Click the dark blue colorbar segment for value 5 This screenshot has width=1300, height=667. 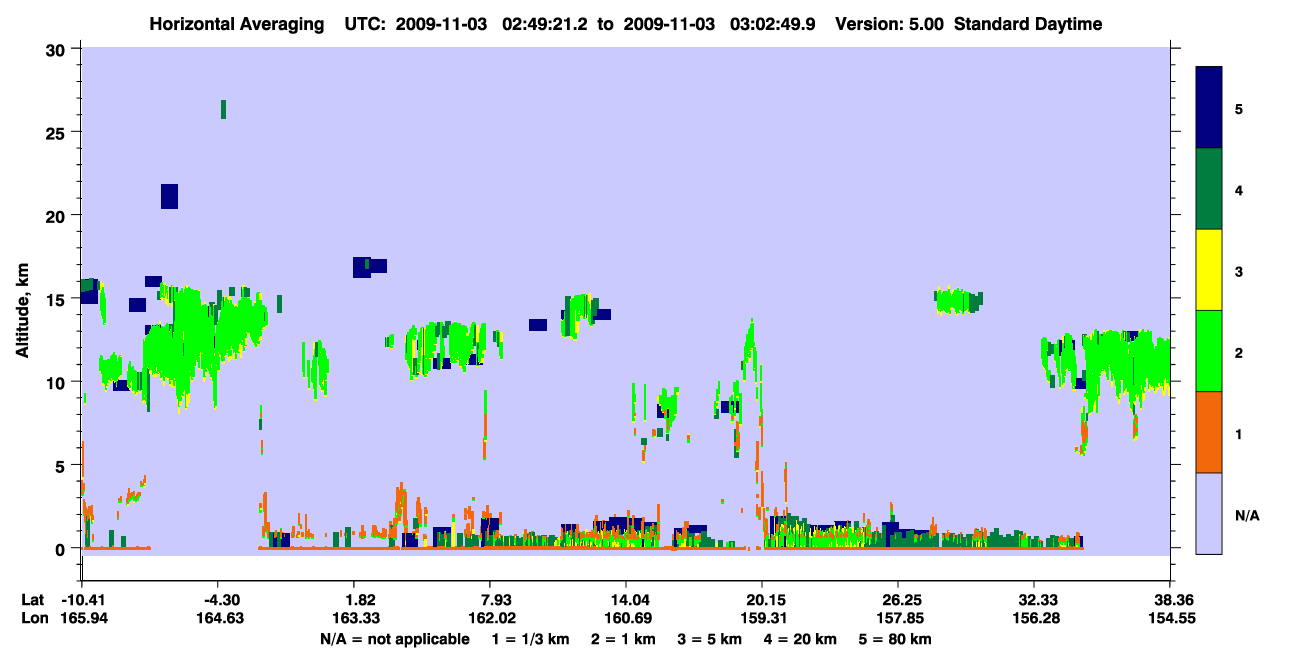(1209, 108)
